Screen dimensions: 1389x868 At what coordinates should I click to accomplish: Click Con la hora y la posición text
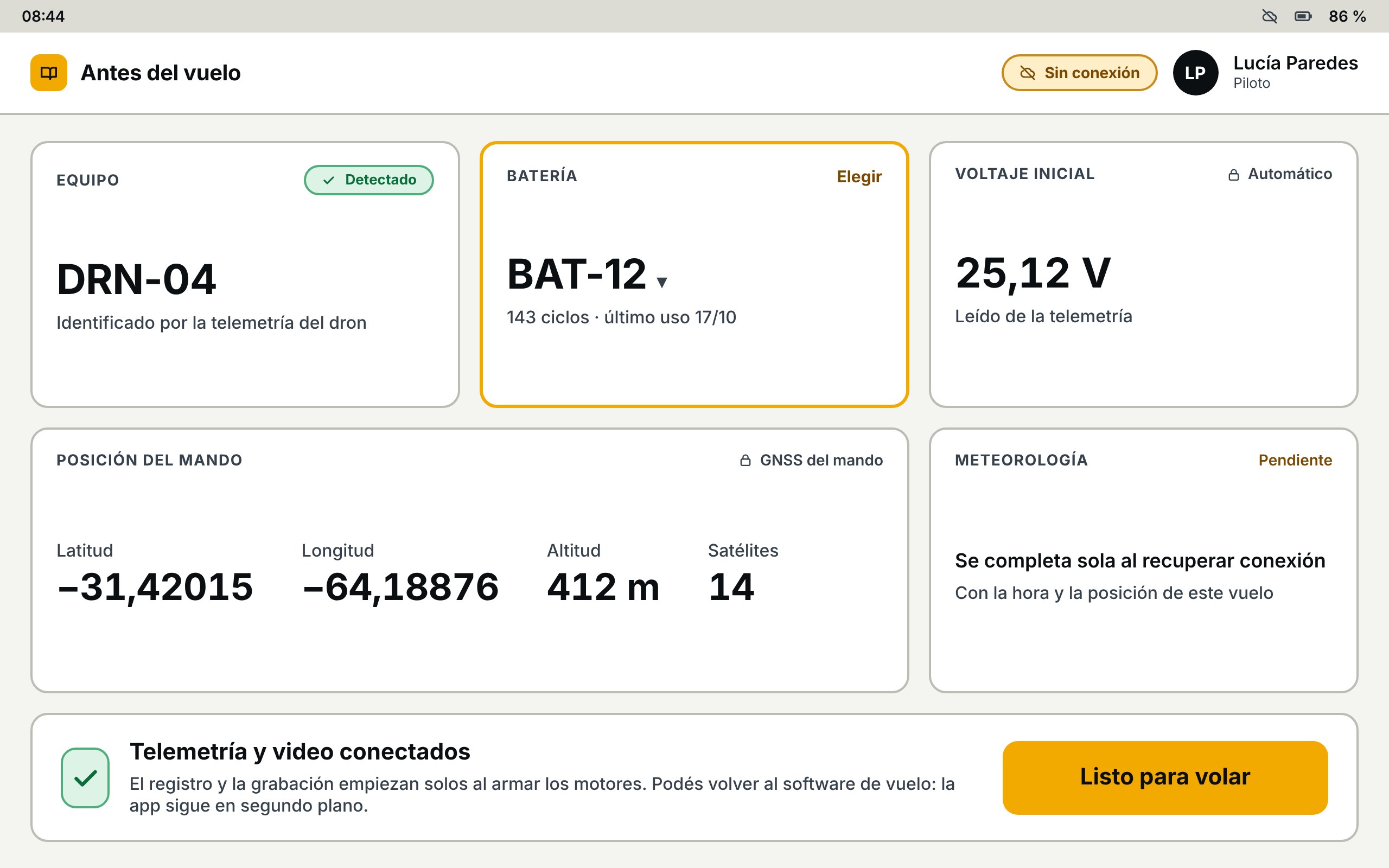(x=1113, y=592)
